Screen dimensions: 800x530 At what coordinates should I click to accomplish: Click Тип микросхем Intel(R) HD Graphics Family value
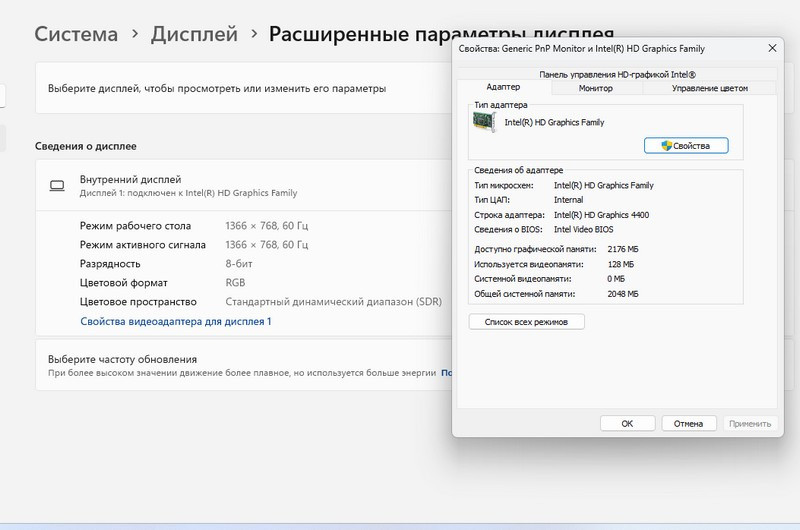(604, 185)
